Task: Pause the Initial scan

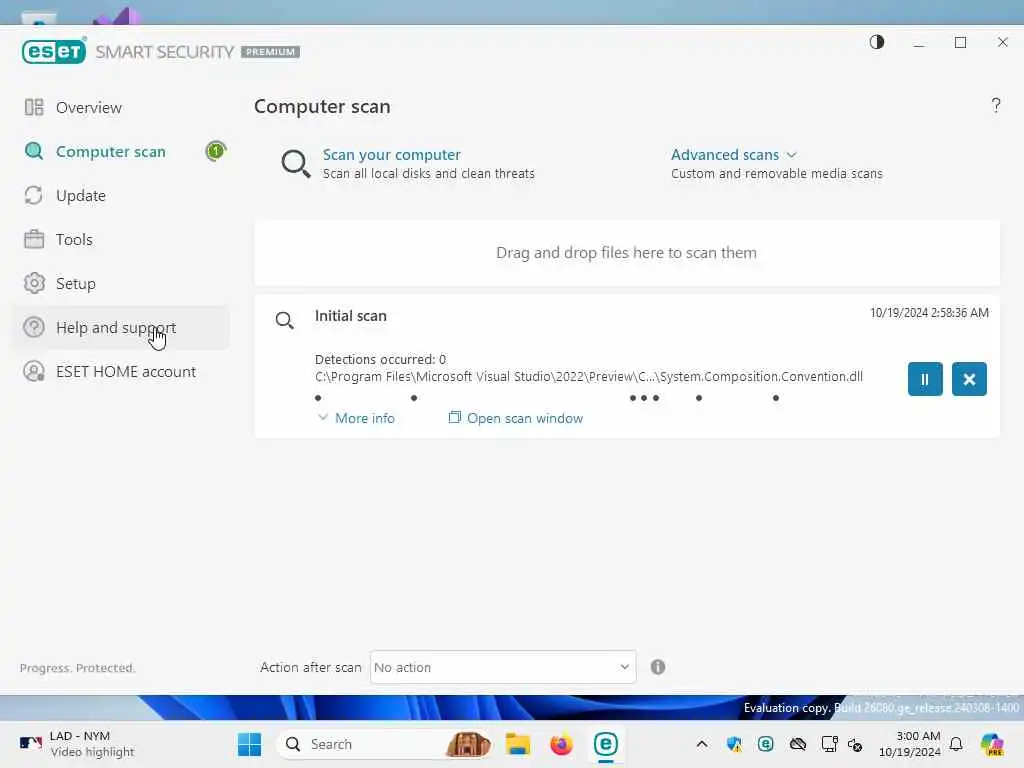Action: [x=925, y=379]
